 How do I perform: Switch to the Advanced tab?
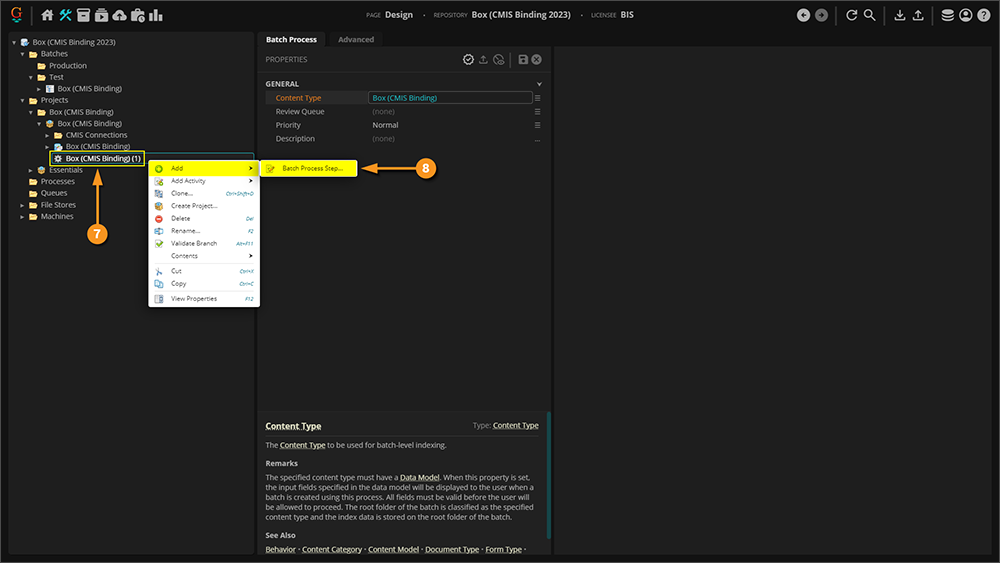coord(356,40)
